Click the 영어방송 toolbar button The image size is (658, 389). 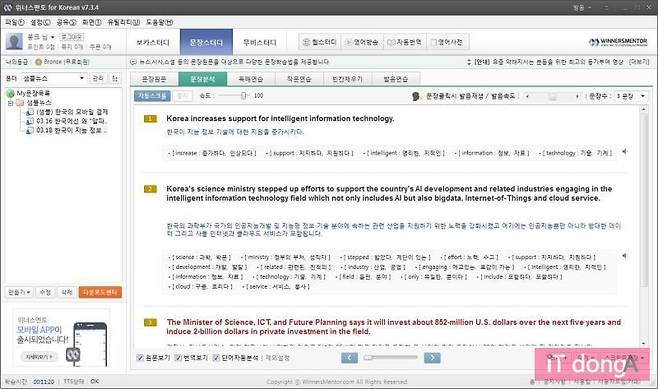362,42
